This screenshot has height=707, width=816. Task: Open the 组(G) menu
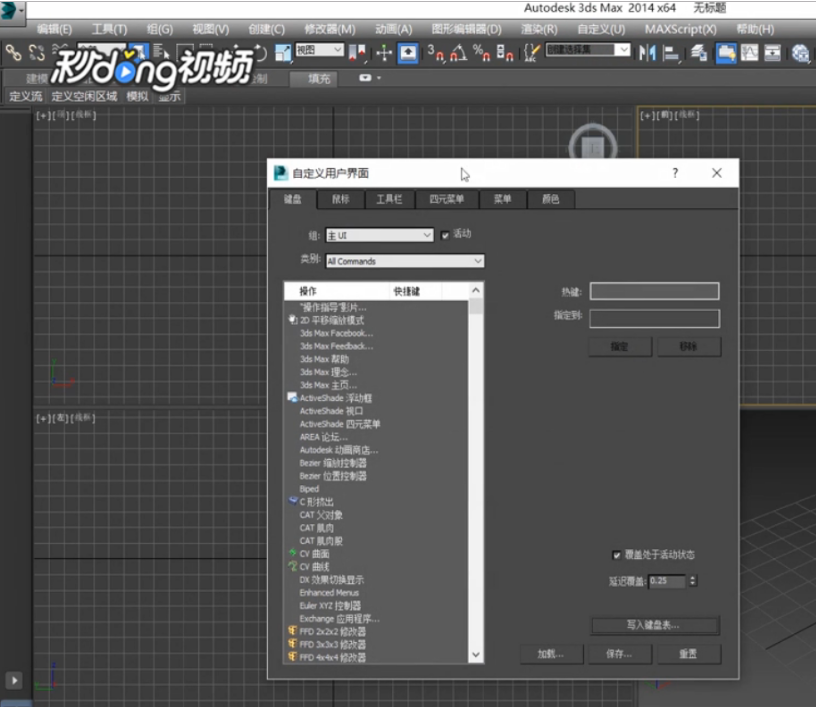[159, 29]
